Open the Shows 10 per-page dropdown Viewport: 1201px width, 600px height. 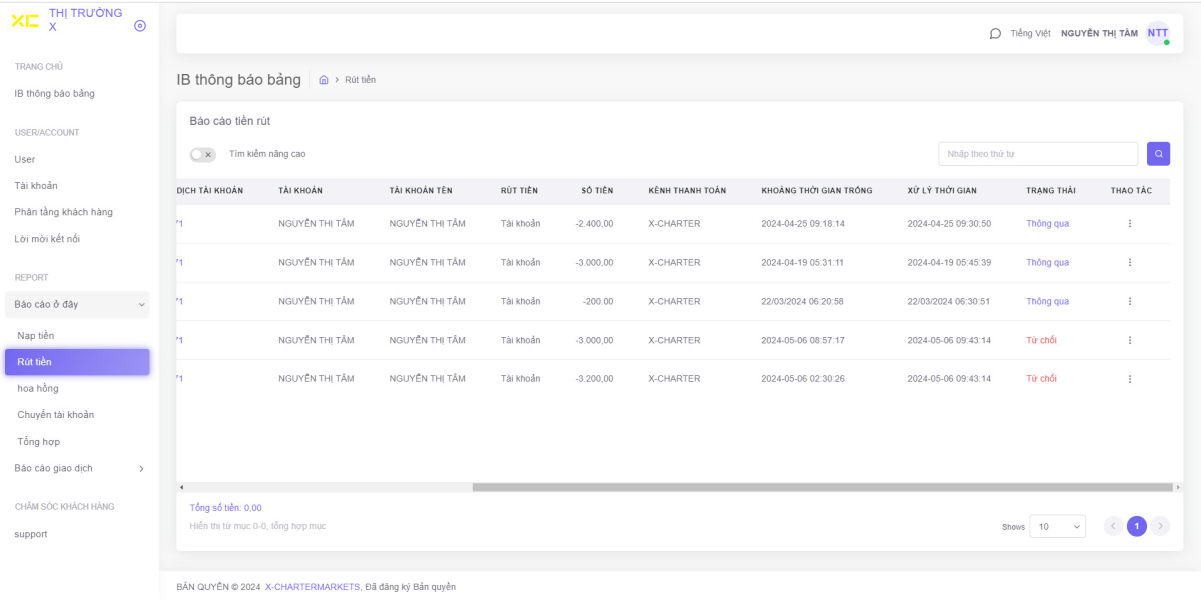pos(1057,526)
